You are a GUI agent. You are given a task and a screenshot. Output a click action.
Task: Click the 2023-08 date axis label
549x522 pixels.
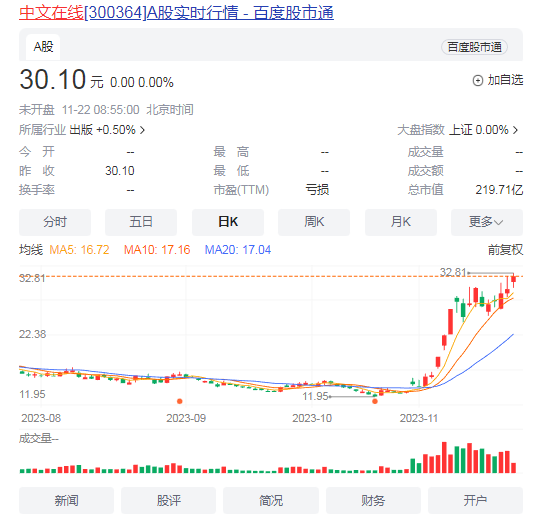[x=41, y=418]
